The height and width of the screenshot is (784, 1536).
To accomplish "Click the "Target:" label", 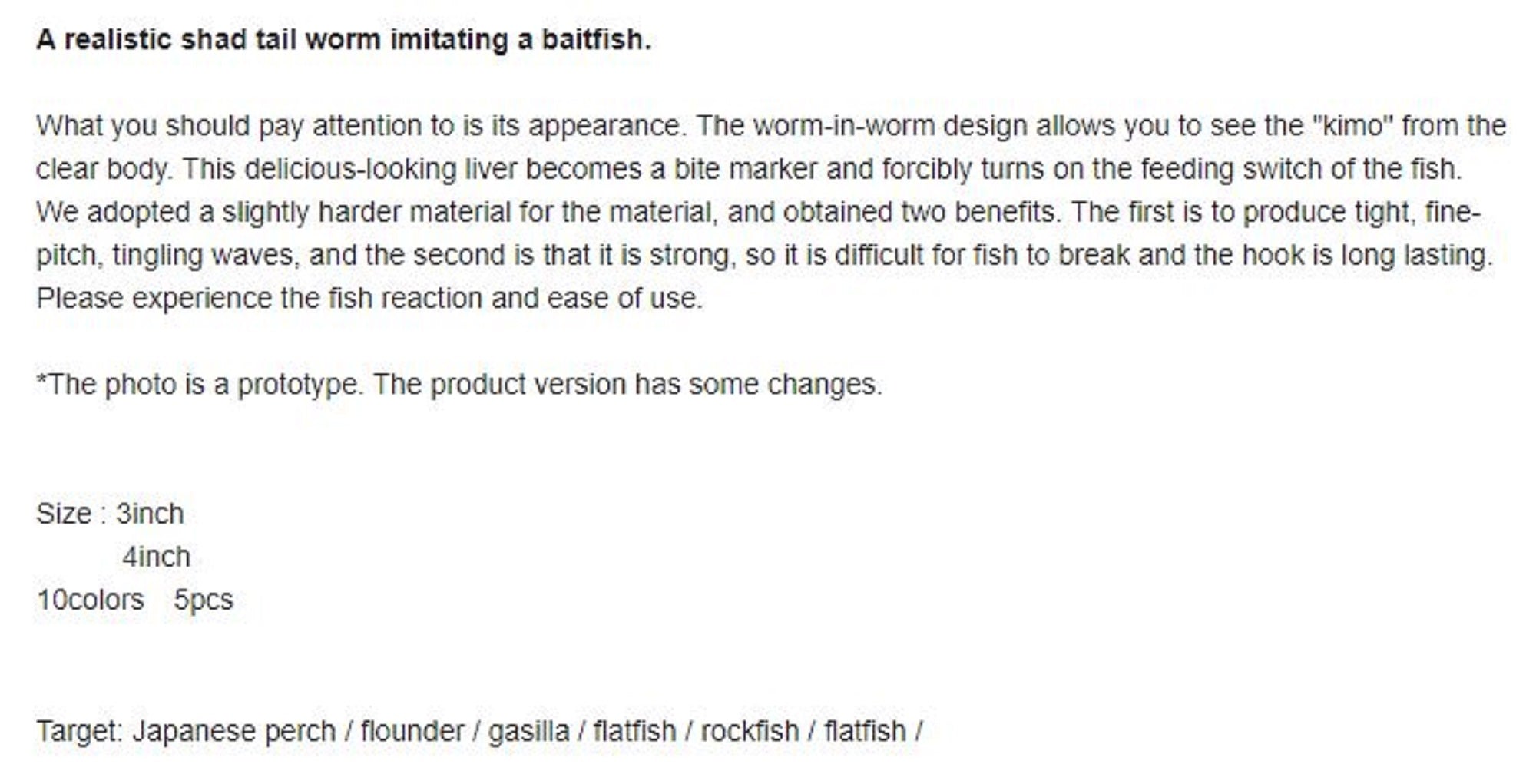I will (79, 731).
